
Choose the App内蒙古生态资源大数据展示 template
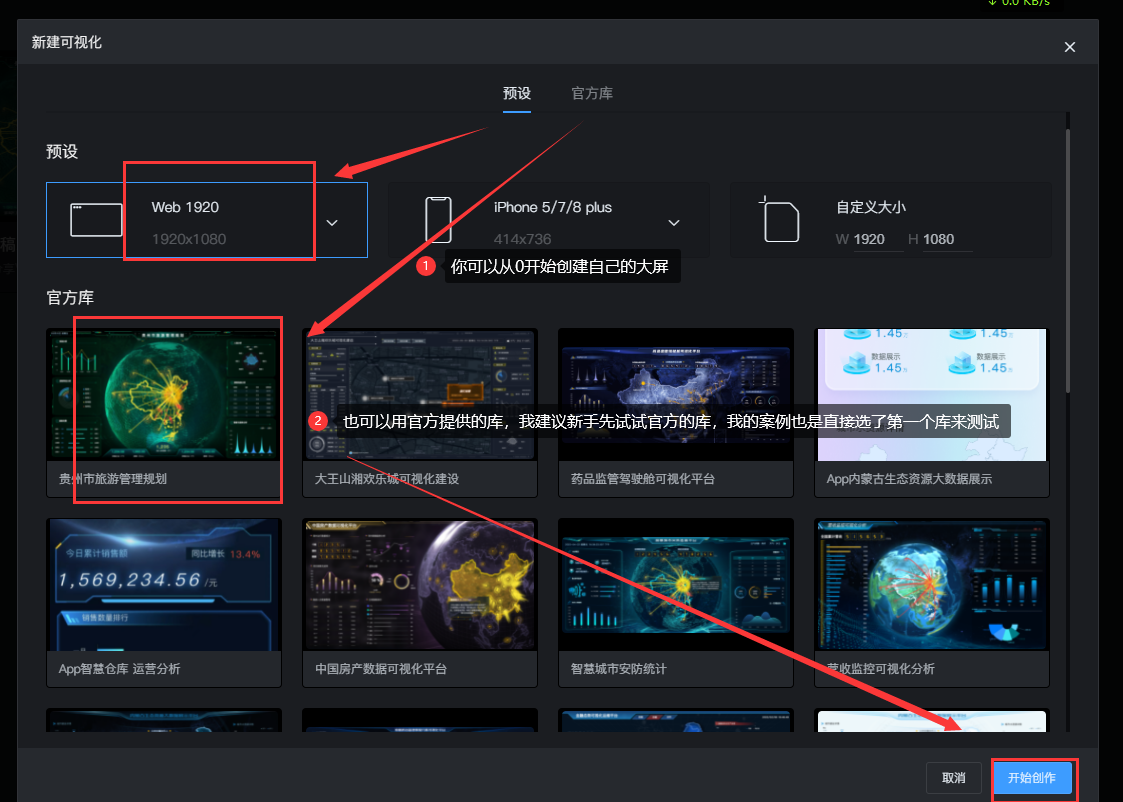(x=932, y=412)
